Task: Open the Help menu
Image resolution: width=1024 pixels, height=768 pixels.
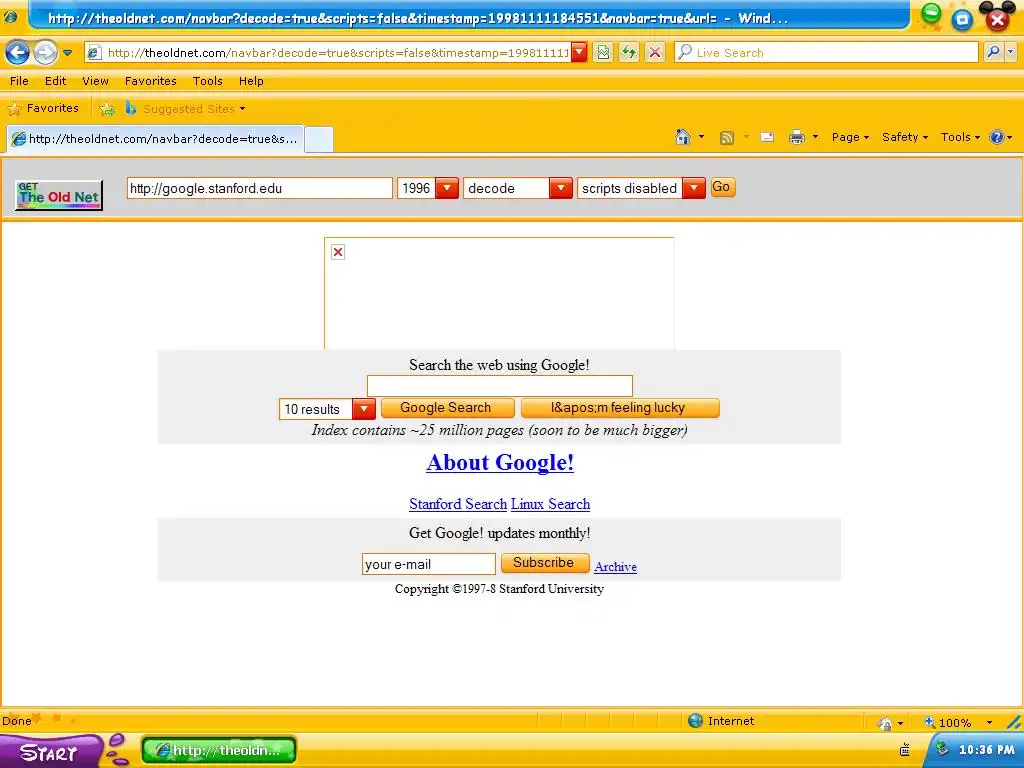Action: pos(251,81)
